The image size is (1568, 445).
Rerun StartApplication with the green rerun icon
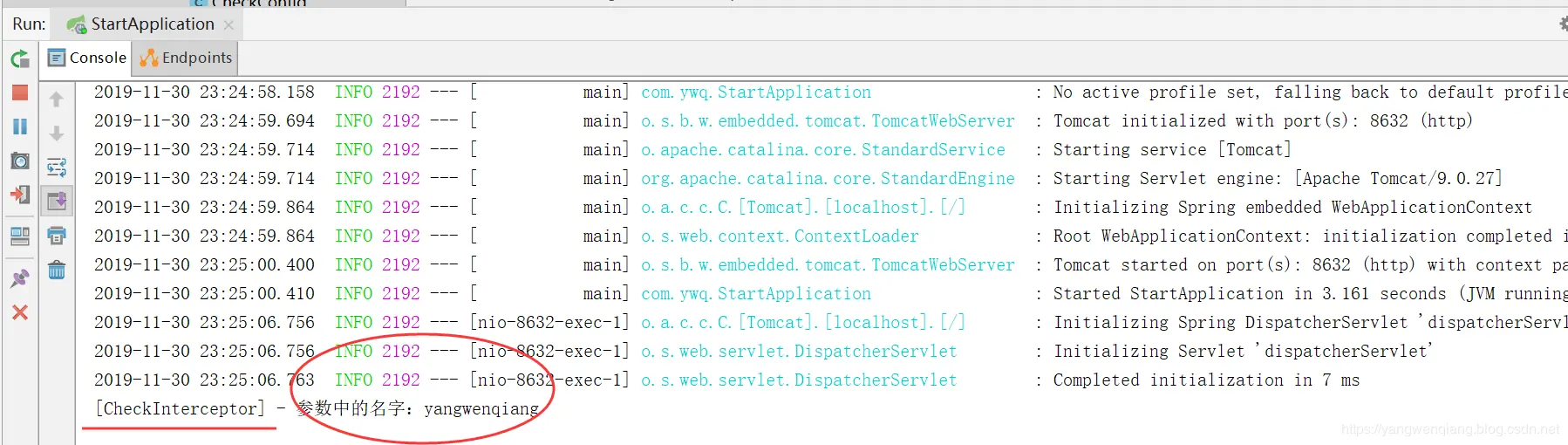pos(20,58)
